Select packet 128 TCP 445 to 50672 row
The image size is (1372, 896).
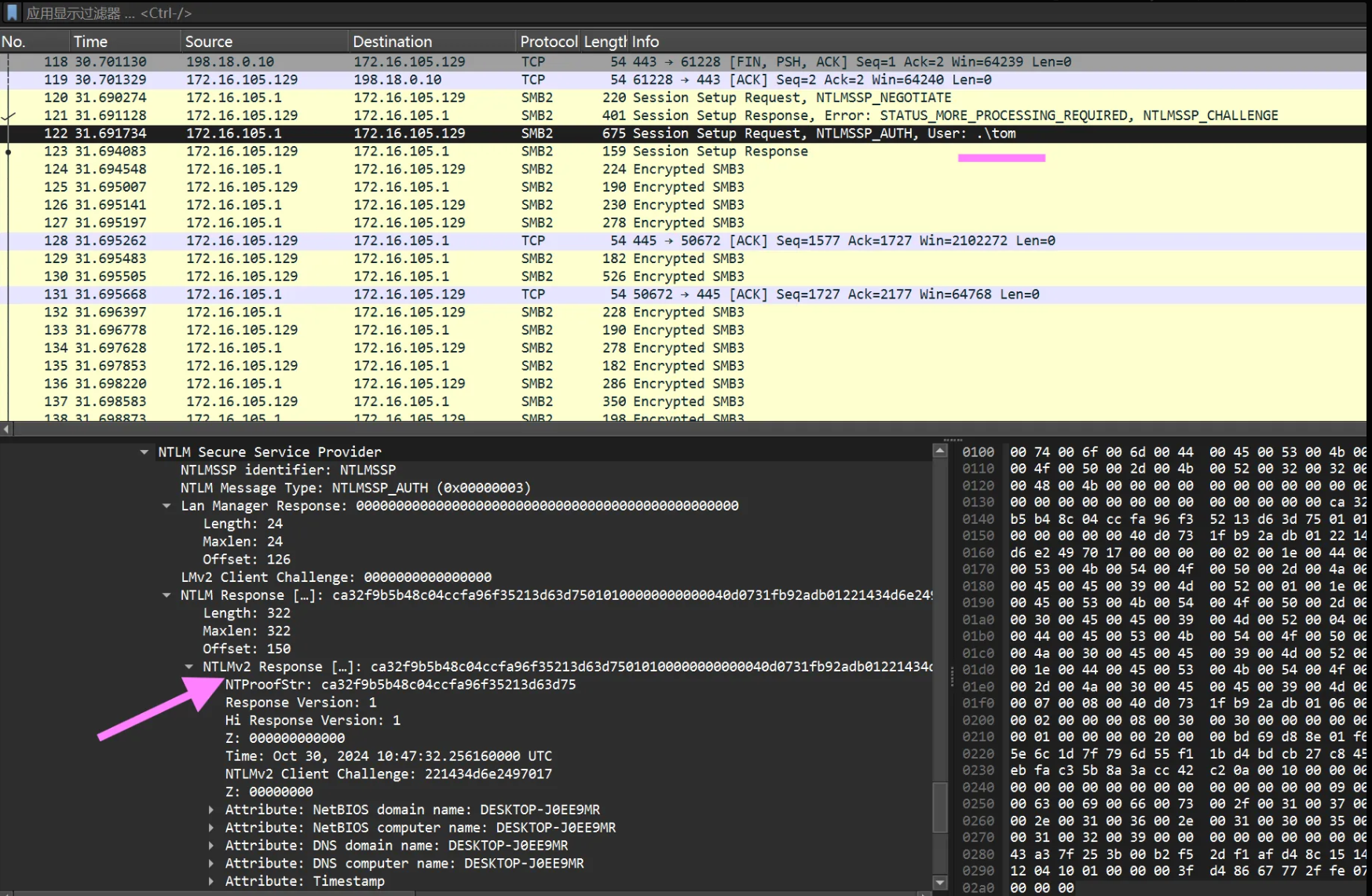tap(683, 241)
